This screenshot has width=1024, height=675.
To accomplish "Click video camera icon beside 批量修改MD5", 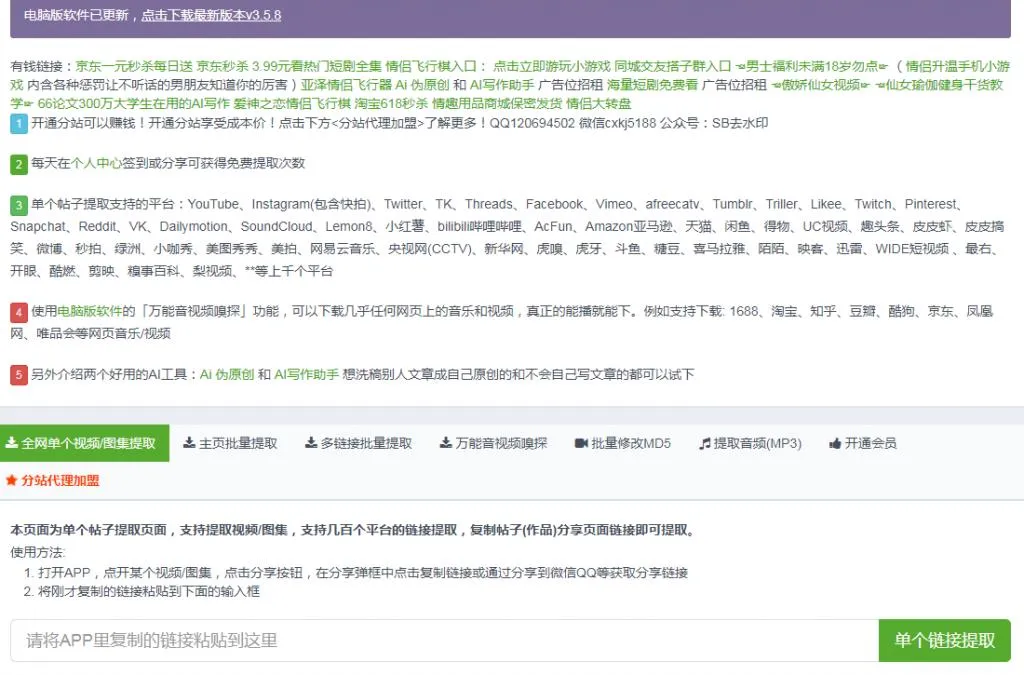I will (581, 443).
